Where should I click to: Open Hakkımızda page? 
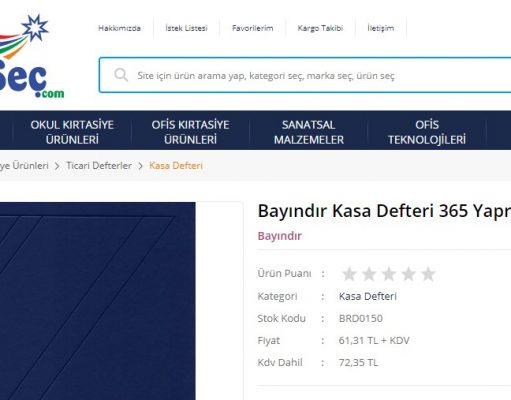119,28
